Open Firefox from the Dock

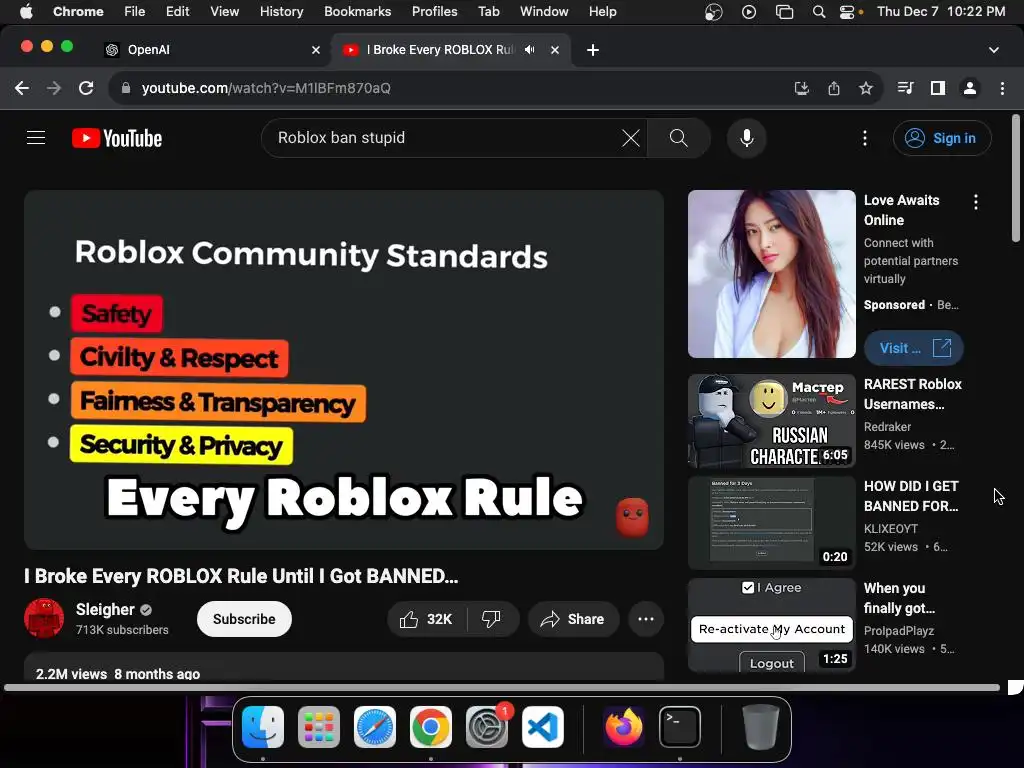(624, 727)
